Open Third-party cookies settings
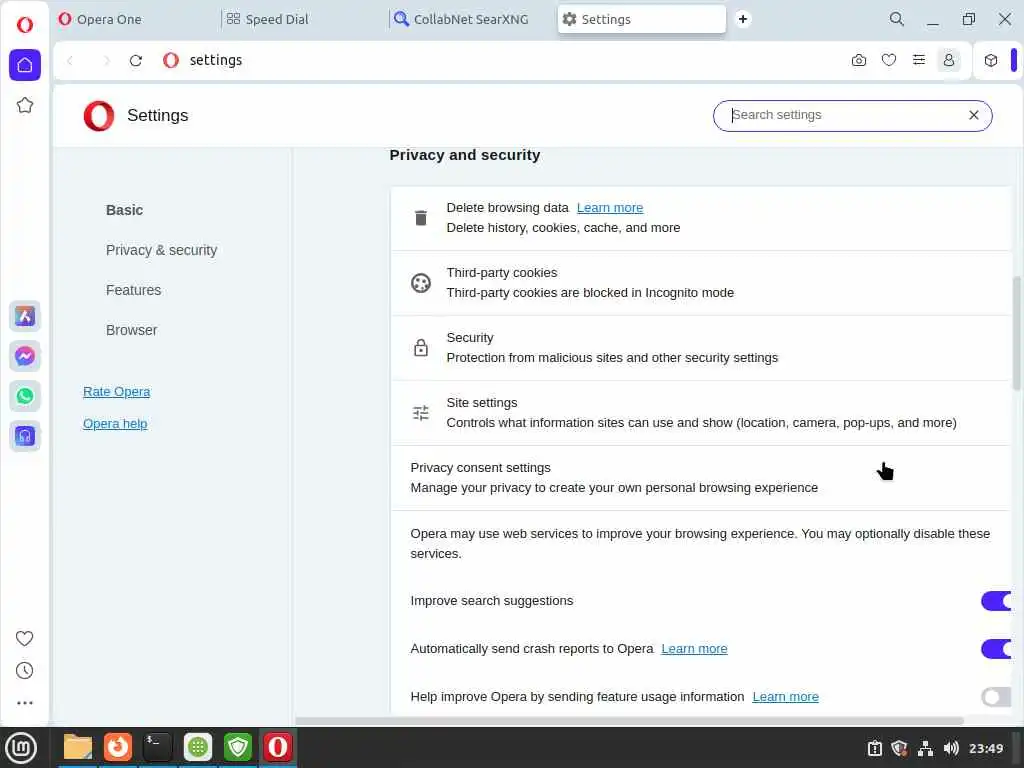Viewport: 1024px width, 768px height. (701, 283)
